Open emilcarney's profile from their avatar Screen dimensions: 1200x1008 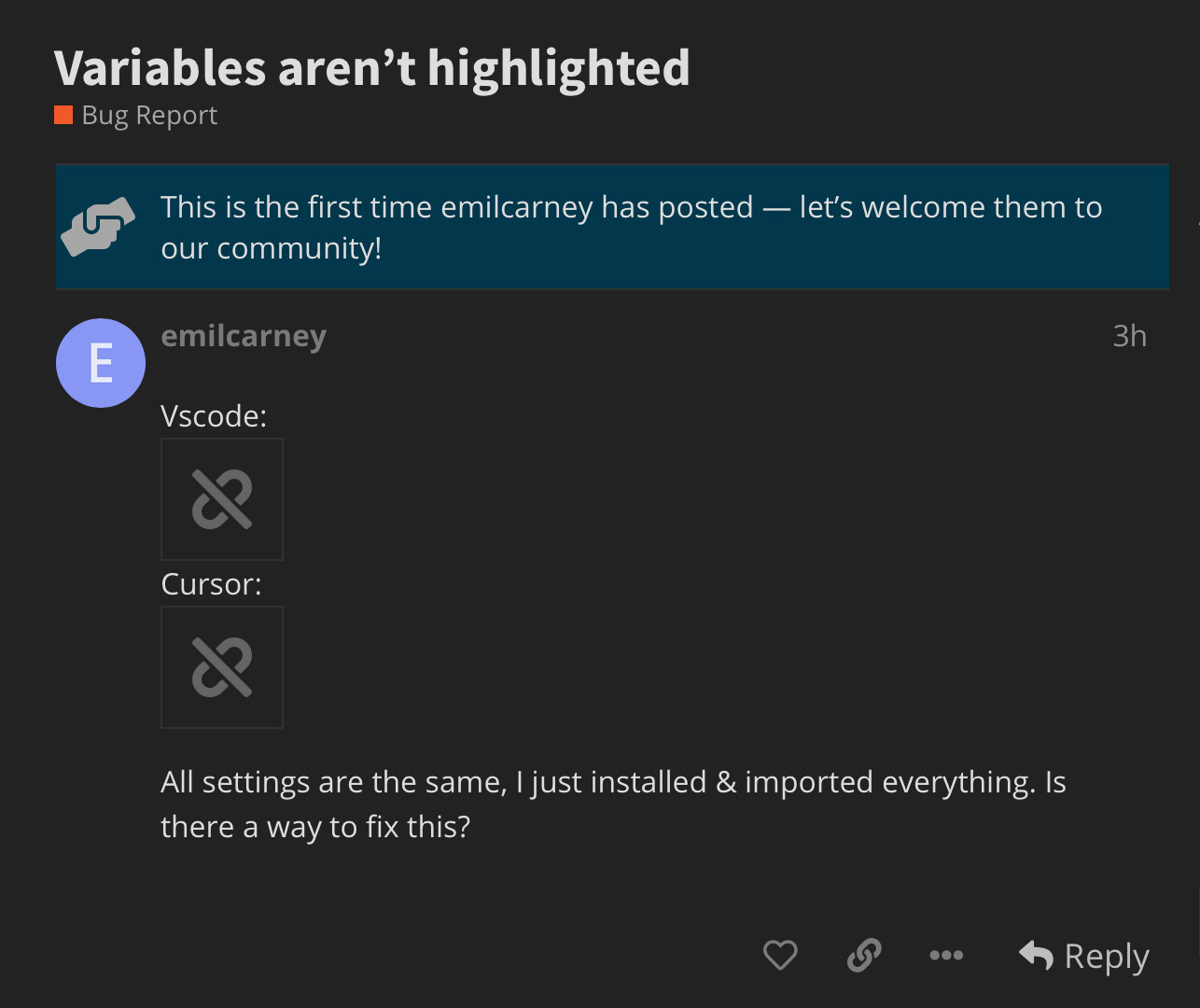100,363
